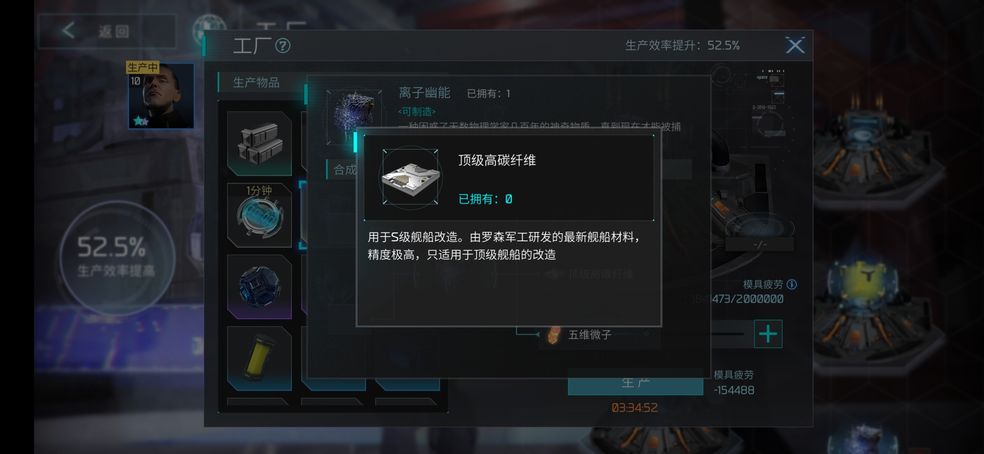
Task: Increase quantity with the plus button
Action: click(x=767, y=333)
